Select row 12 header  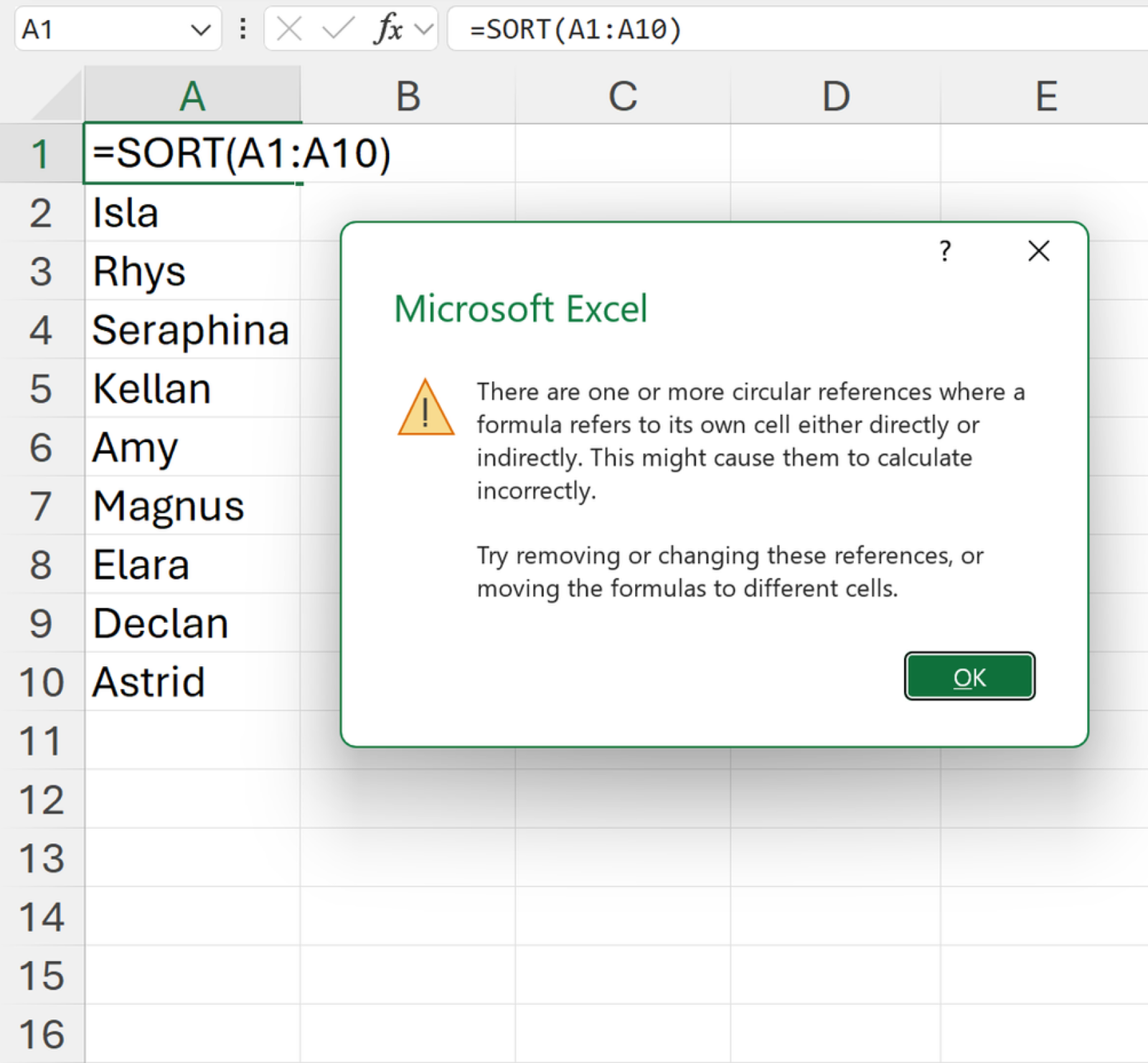point(41,800)
